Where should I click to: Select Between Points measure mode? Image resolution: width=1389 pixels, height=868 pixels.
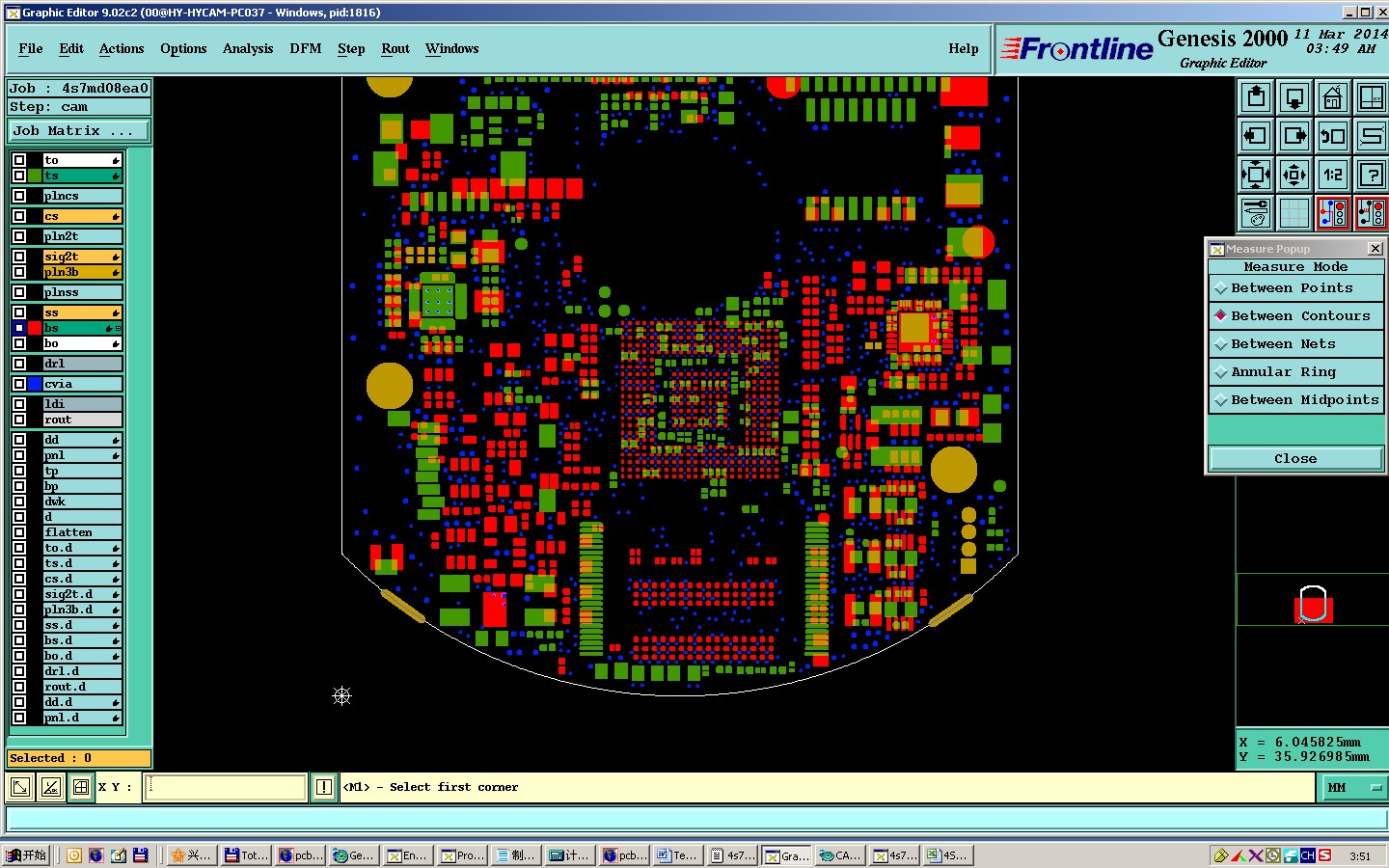tap(1295, 288)
